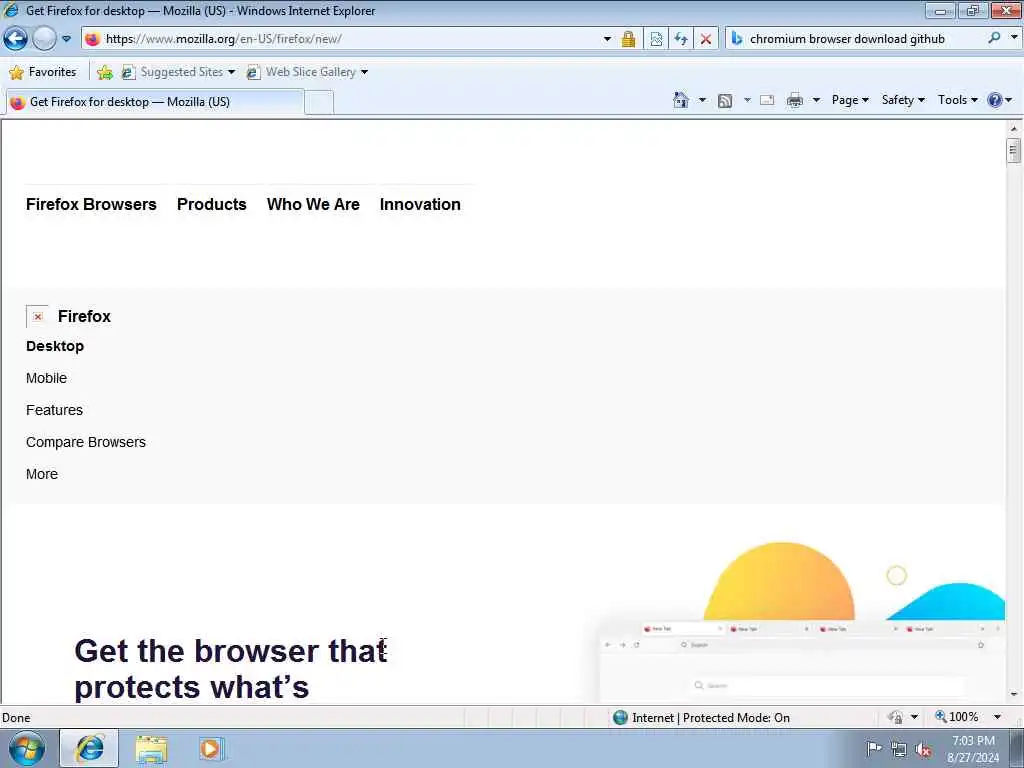Screen dimensions: 1024x768
Task: Click the network tray icon
Action: 899,749
